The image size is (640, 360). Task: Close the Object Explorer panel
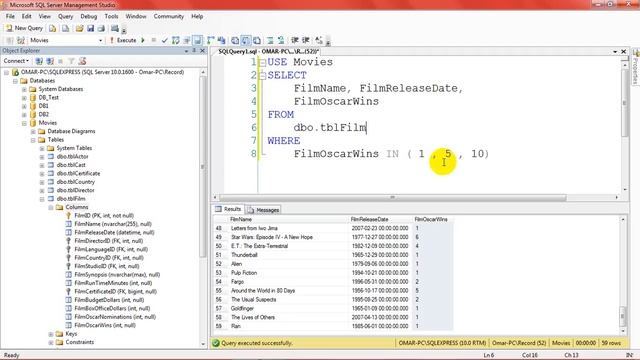pos(202,51)
